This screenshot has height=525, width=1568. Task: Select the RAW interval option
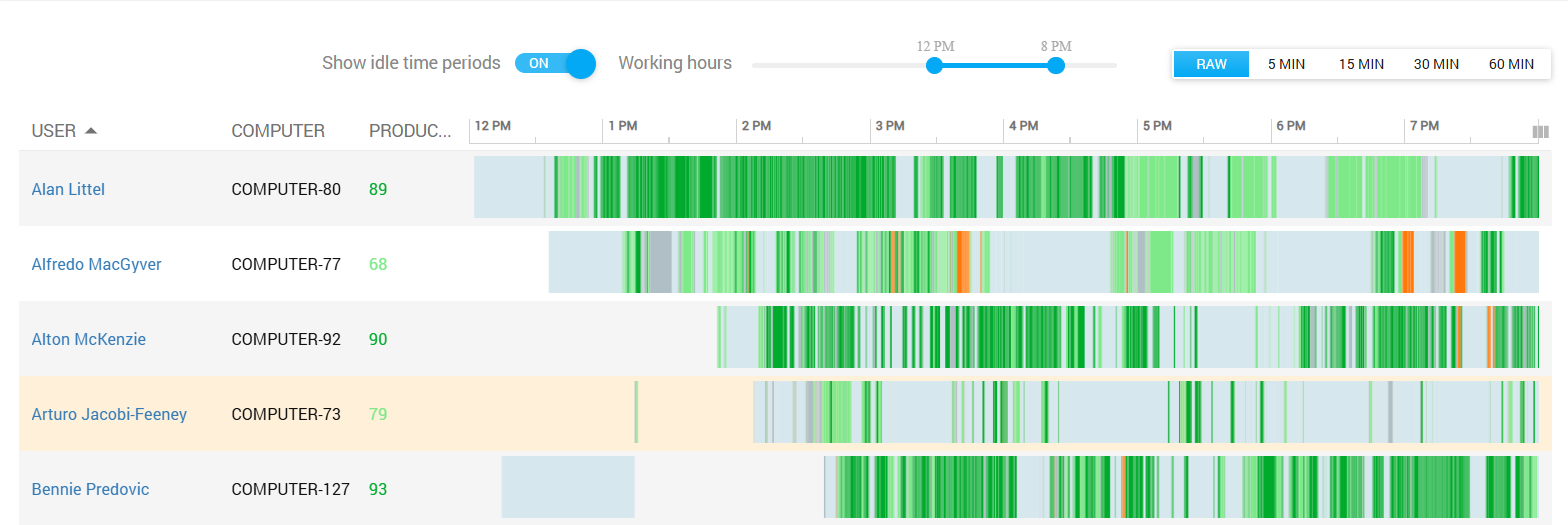tap(1211, 64)
